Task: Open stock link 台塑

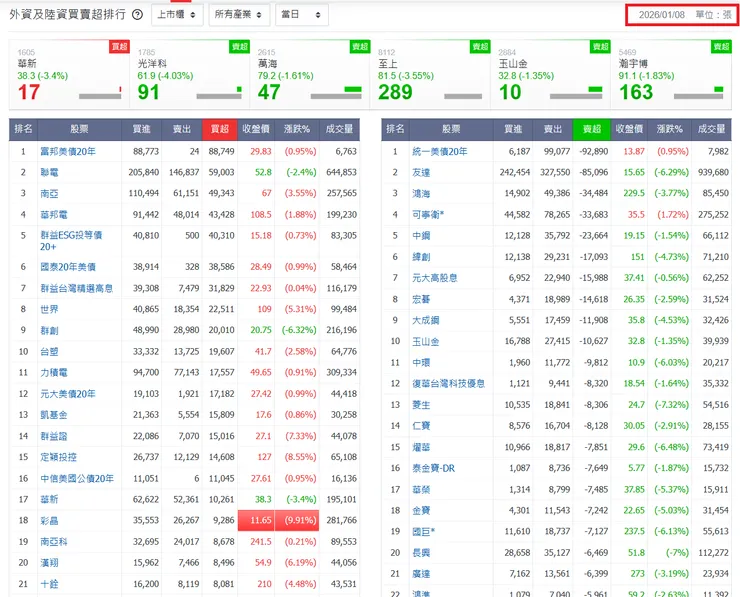Action: click(x=49, y=352)
